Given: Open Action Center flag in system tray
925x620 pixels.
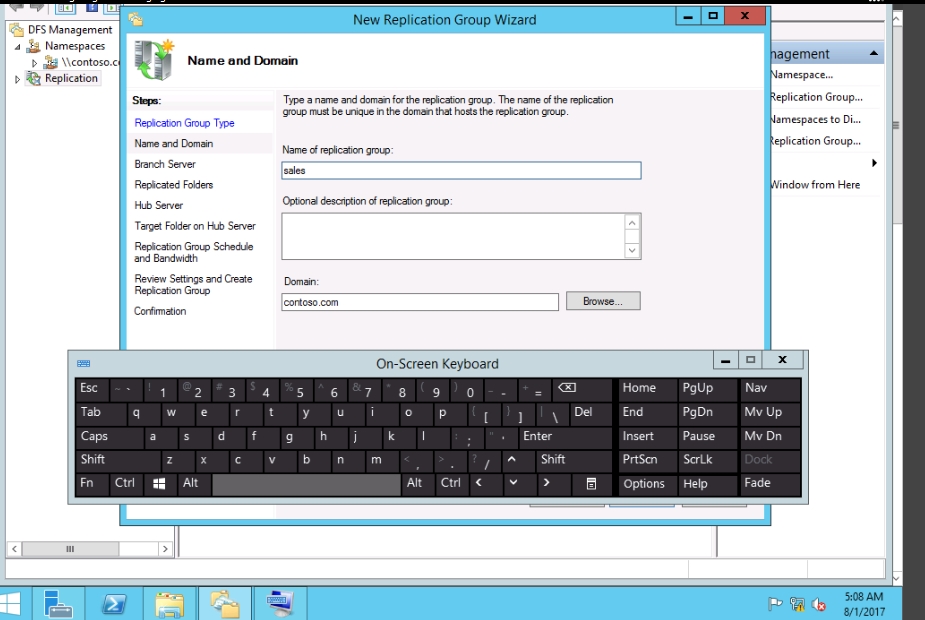Looking at the screenshot, I should (x=775, y=604).
